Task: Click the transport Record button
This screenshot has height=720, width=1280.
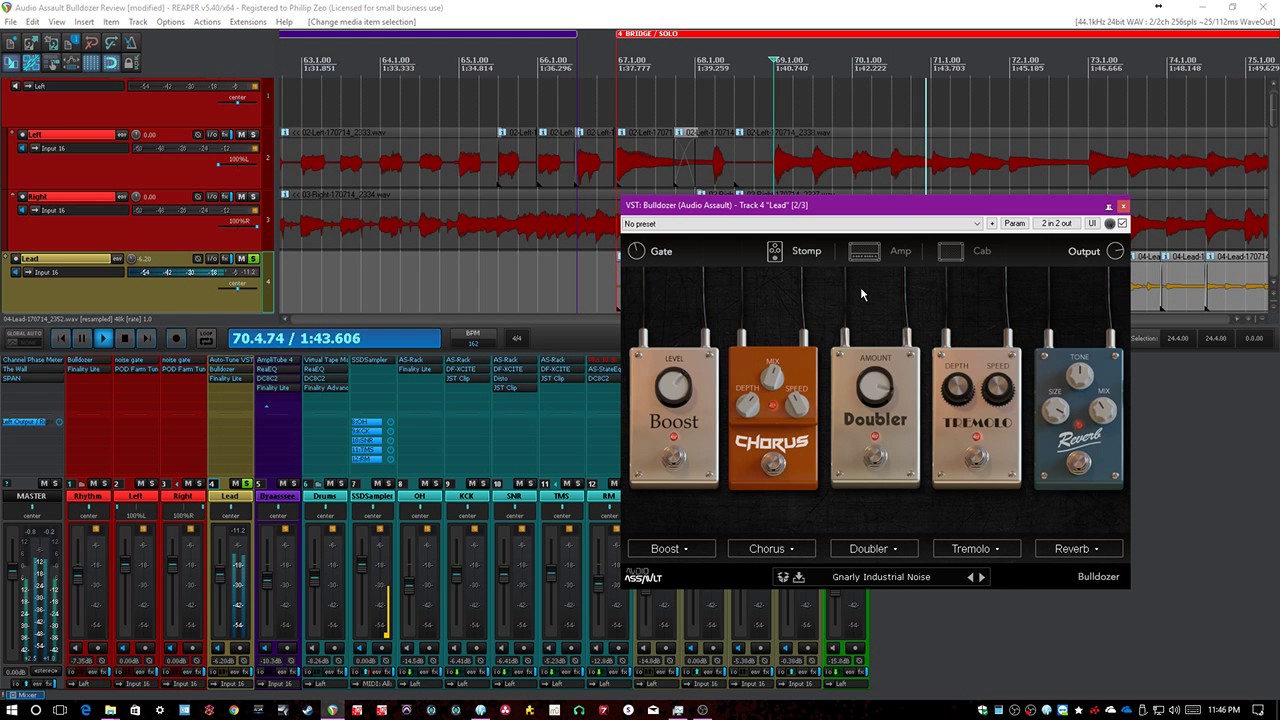Action: coord(176,339)
